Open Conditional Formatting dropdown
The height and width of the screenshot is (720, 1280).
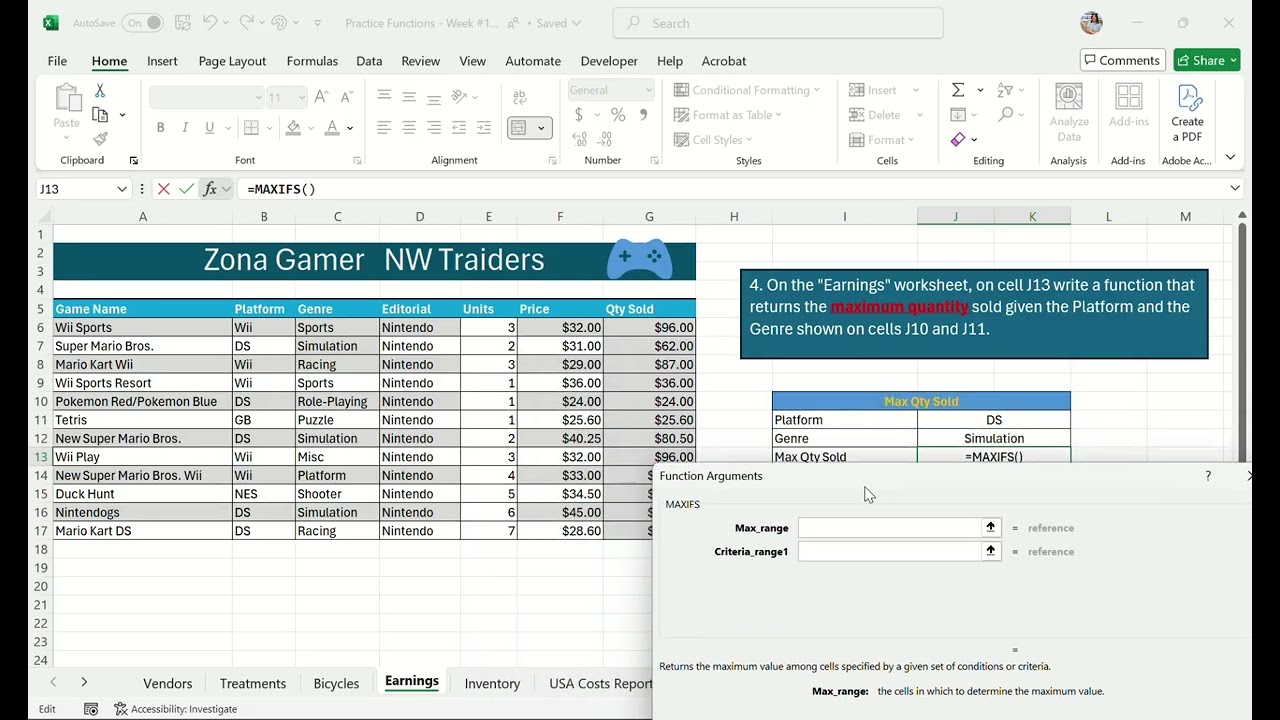click(x=746, y=90)
